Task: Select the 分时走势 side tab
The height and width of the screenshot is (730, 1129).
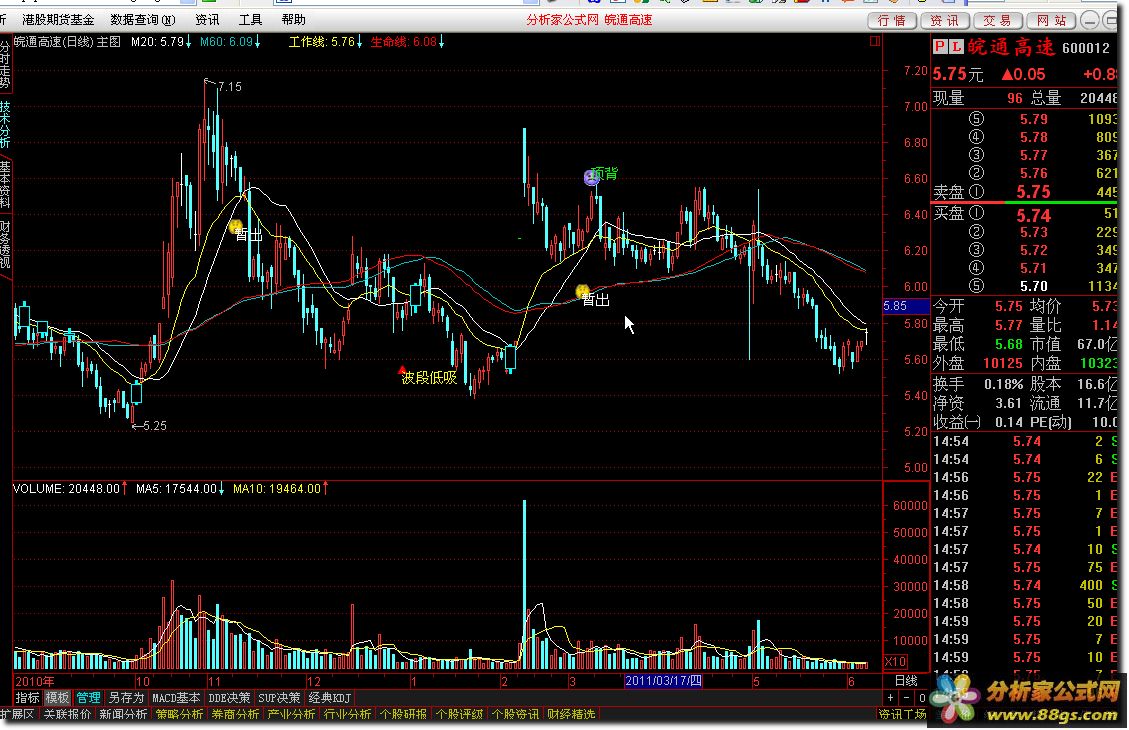Action: (5, 65)
